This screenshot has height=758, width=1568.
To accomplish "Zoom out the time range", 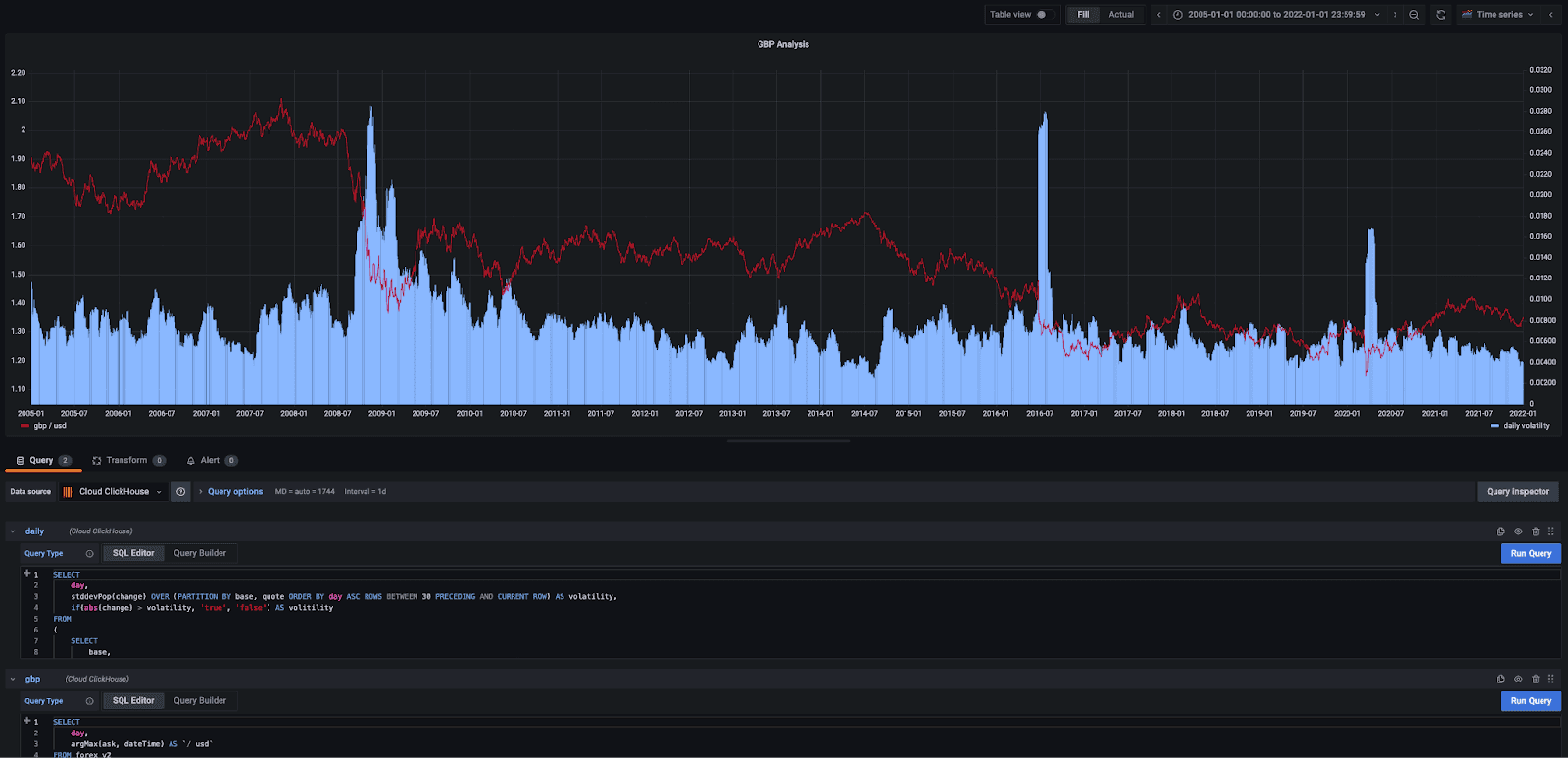I will coord(1414,15).
